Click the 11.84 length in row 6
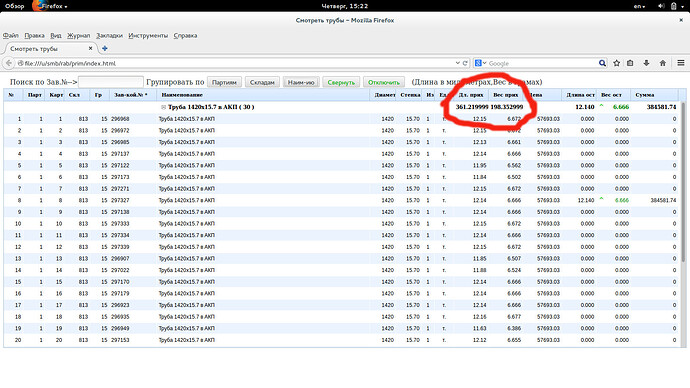Image resolution: width=690 pixels, height=388 pixels. pyautogui.click(x=480, y=177)
